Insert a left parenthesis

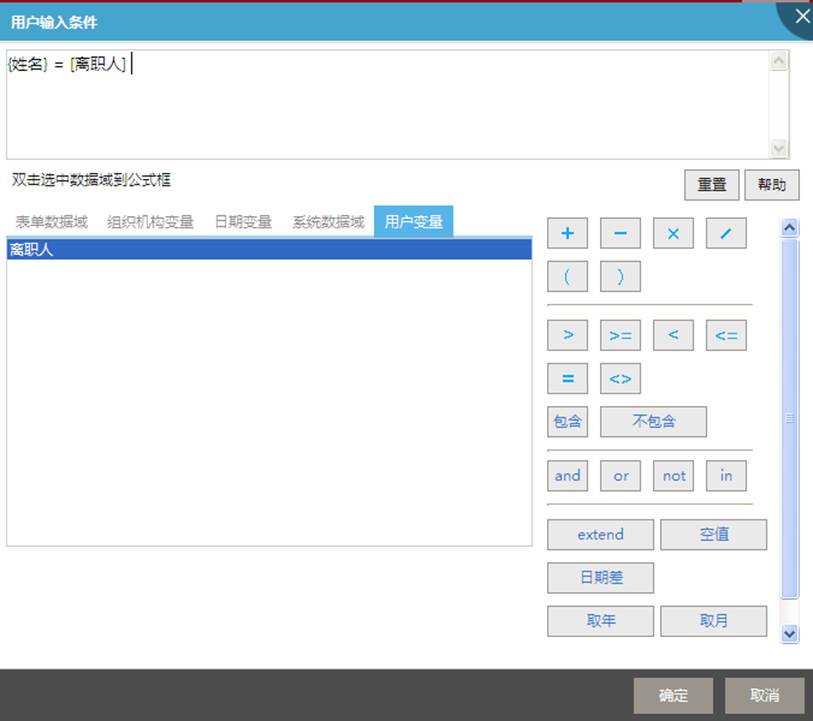567,277
